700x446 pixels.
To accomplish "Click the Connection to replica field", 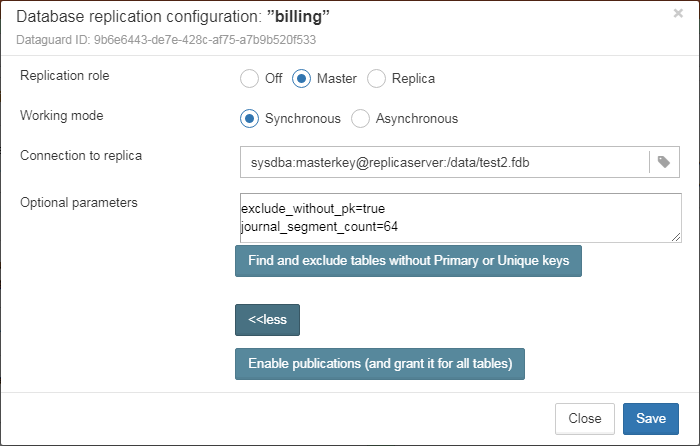I will point(445,162).
